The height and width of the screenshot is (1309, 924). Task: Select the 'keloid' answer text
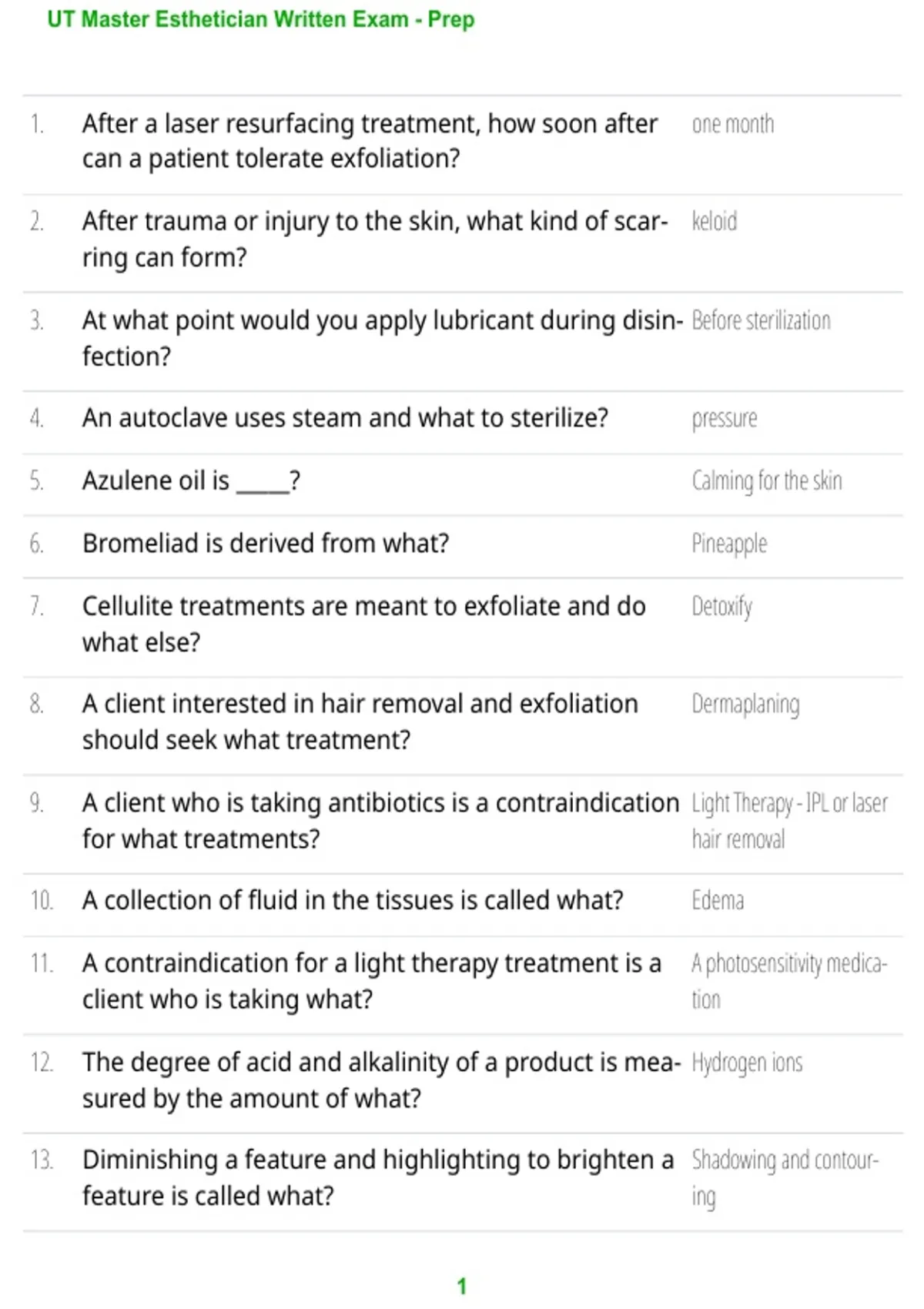[x=714, y=222]
